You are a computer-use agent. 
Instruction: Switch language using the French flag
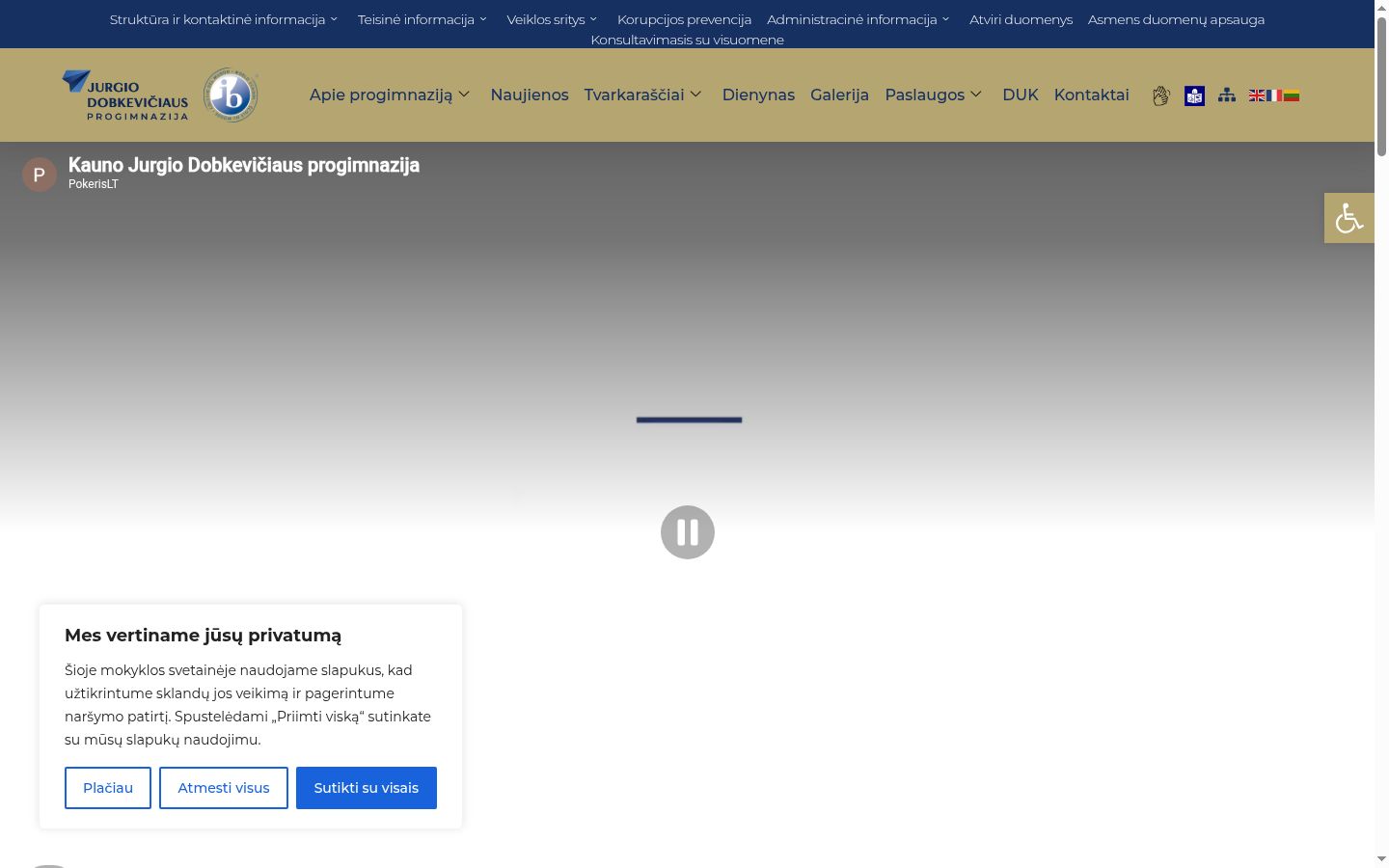pos(1274,95)
